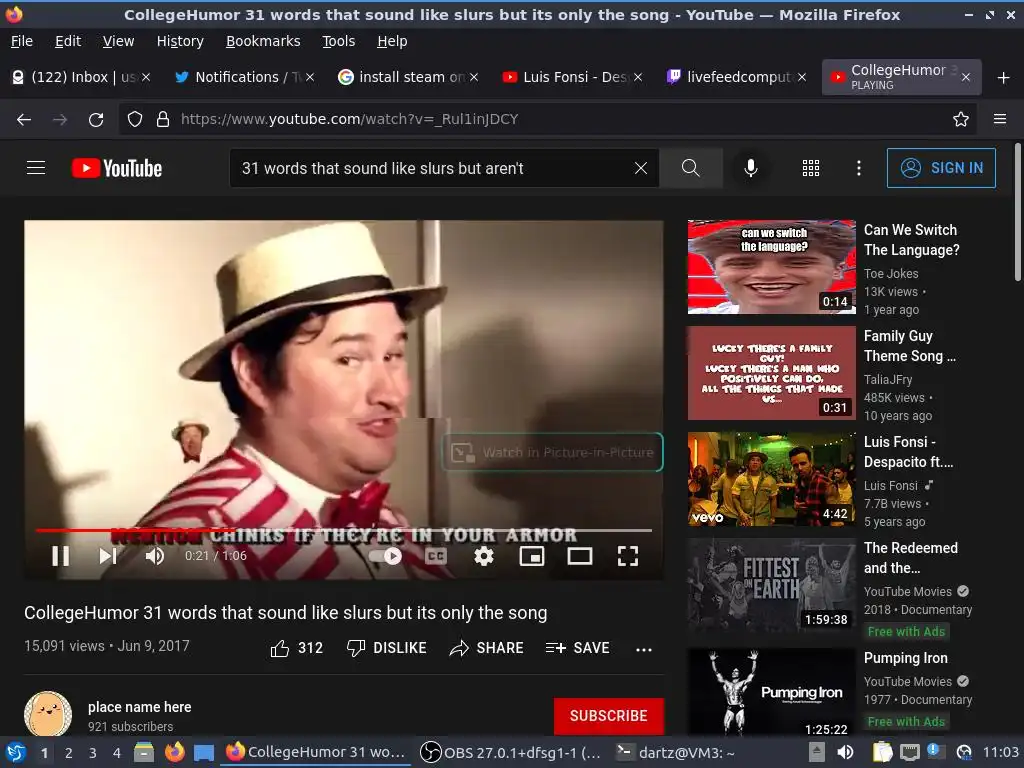The width and height of the screenshot is (1024, 768).
Task: Save video to playlist
Action: [577, 648]
